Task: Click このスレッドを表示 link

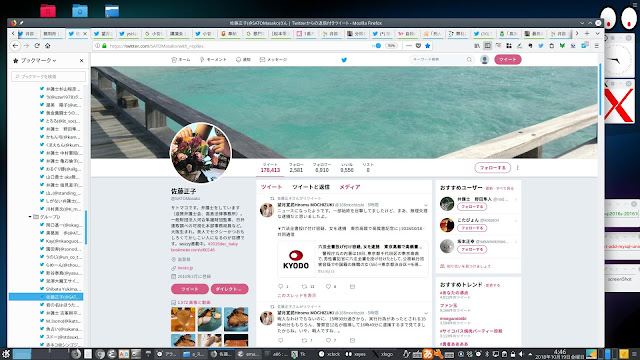Action: pyautogui.click(x=296, y=295)
